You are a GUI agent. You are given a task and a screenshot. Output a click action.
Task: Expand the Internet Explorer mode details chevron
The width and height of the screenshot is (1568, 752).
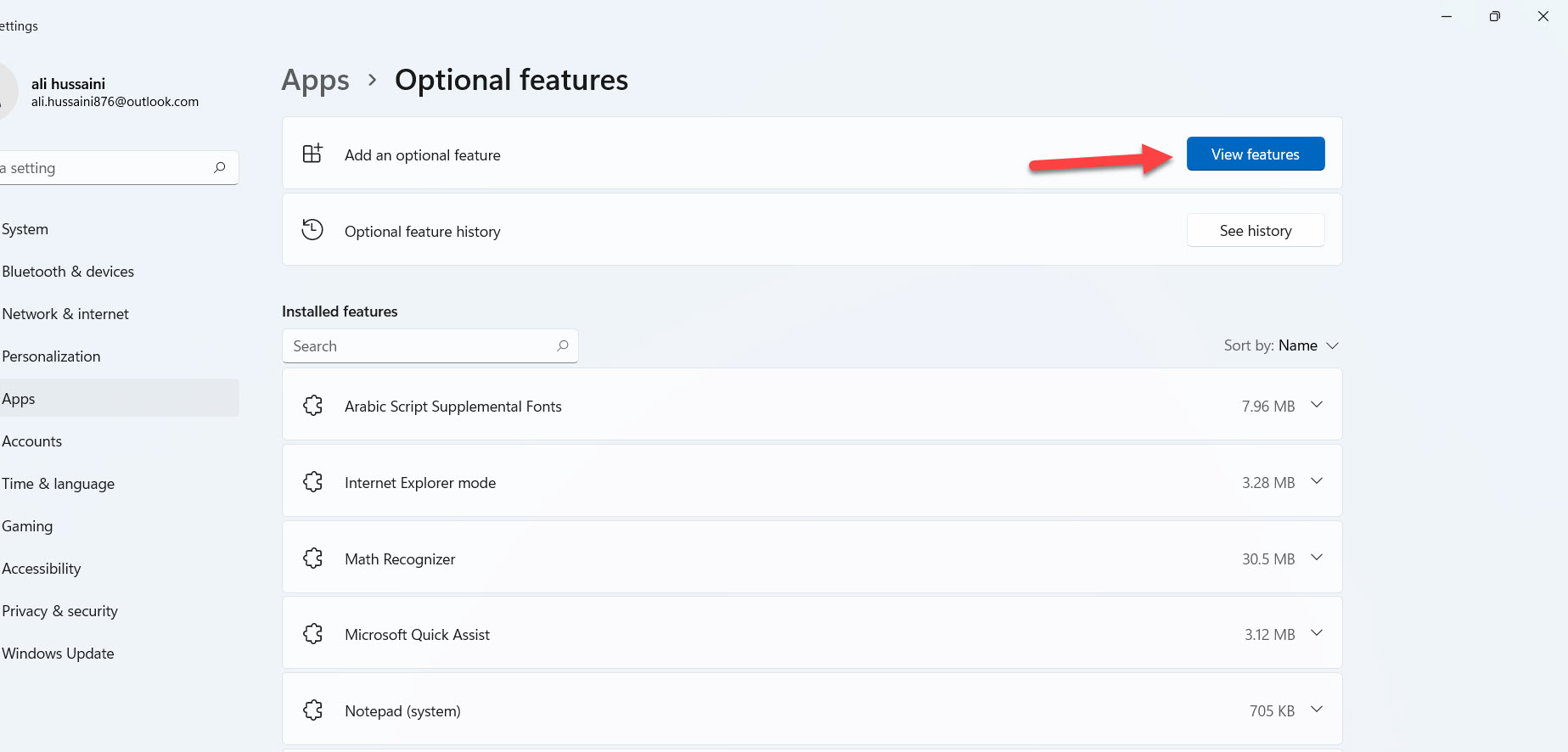[1317, 481]
